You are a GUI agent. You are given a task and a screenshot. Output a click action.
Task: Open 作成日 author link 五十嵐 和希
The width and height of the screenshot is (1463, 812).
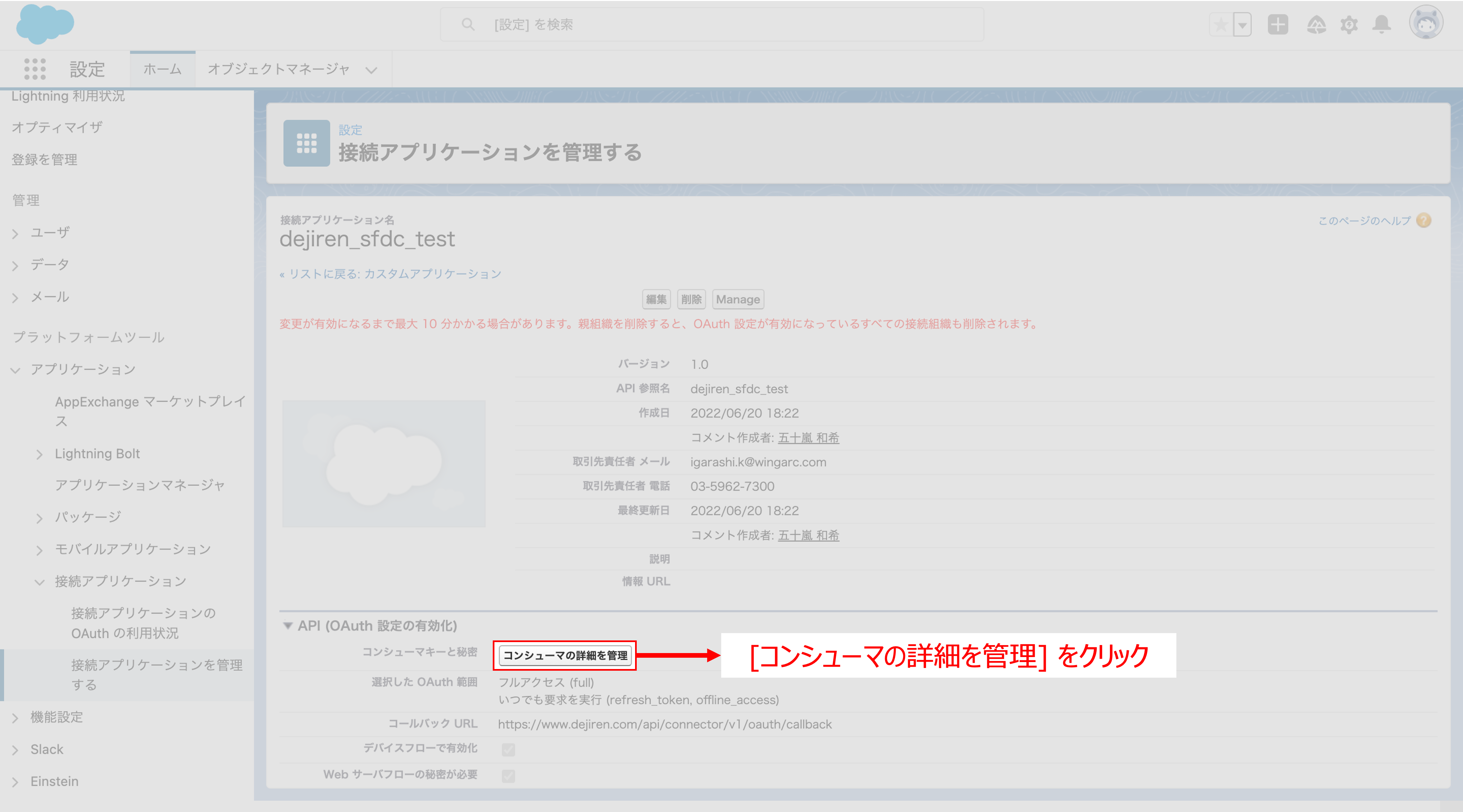(808, 438)
